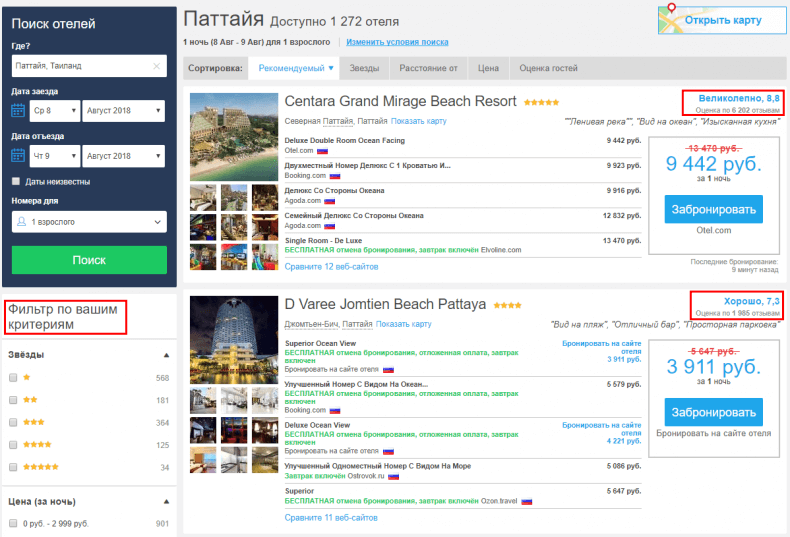Open D Varee Jomtien Beach Pattaya title
Screen dimensions: 790x537
click(385, 304)
